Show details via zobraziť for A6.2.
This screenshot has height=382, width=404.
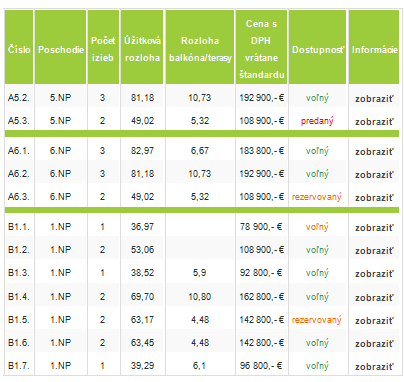tap(374, 175)
